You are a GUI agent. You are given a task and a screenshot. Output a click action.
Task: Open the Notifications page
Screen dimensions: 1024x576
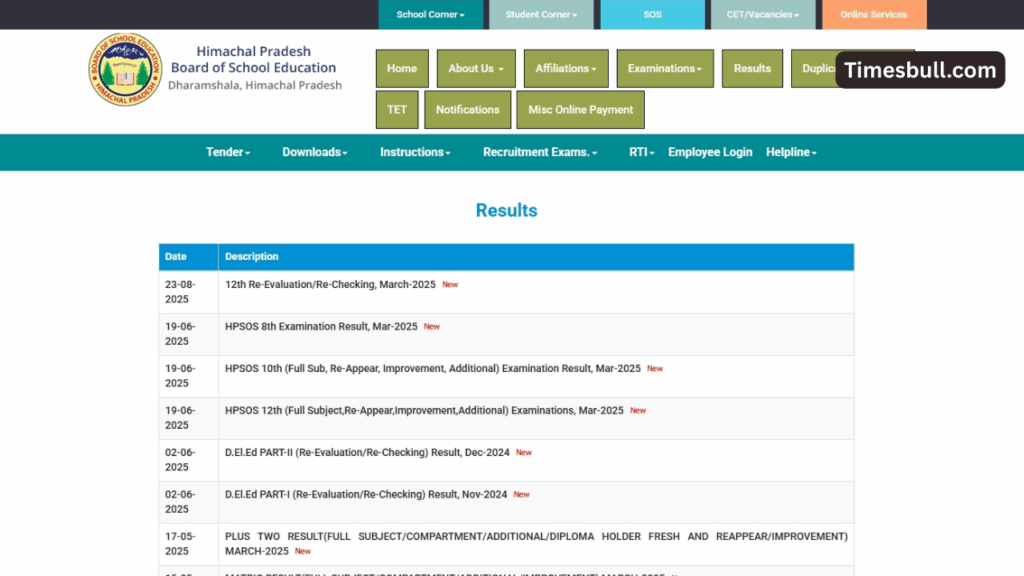click(x=467, y=109)
